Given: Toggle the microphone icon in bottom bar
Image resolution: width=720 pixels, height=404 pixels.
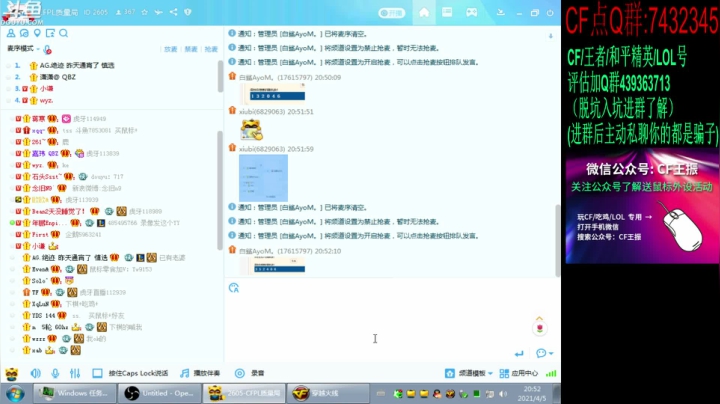Looking at the screenshot, I should 55,373.
